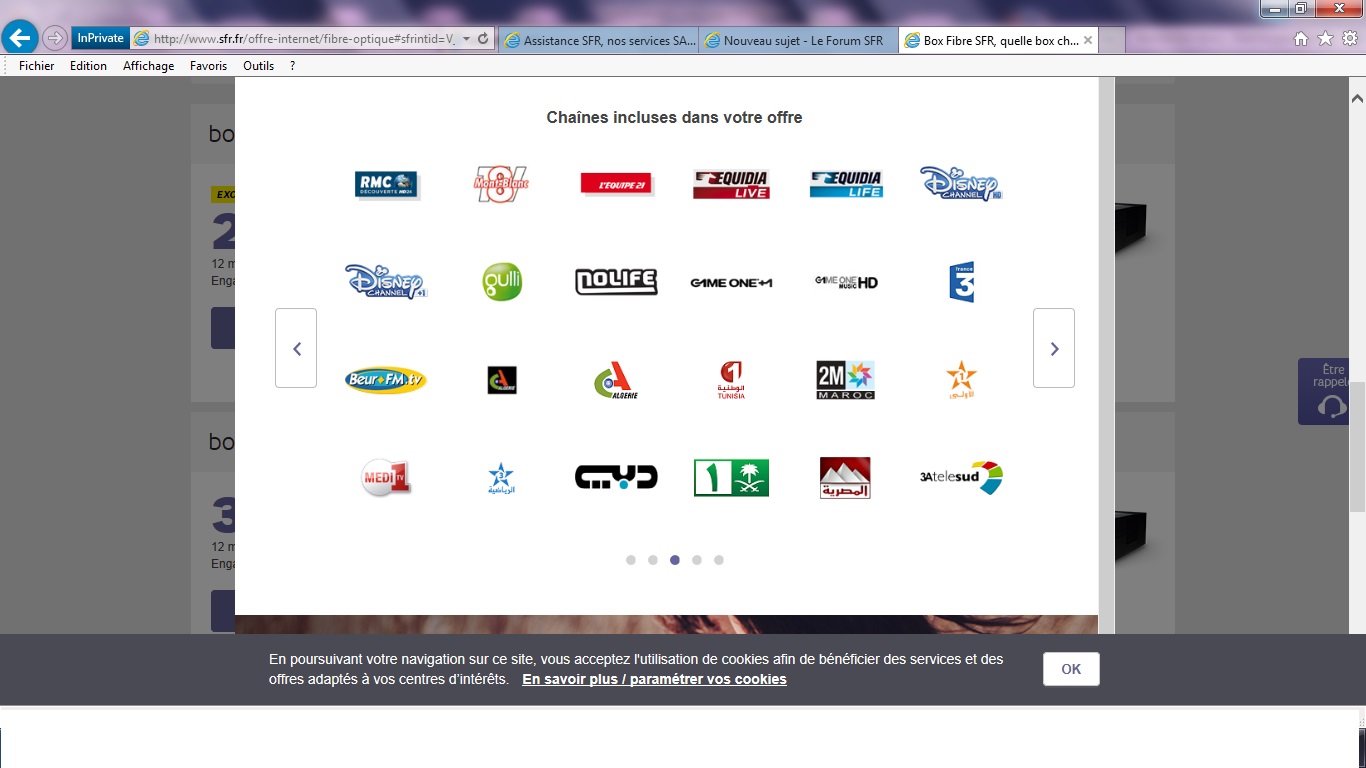Select the Equidia Live channel logo
1366x768 pixels.
pos(731,184)
